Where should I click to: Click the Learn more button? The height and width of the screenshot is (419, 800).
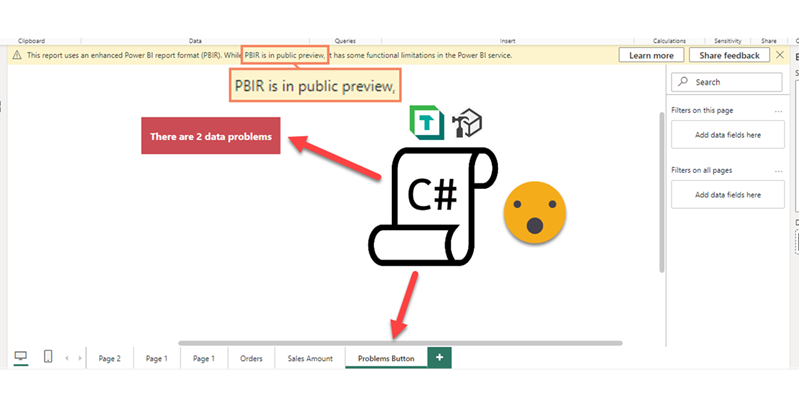coord(652,55)
